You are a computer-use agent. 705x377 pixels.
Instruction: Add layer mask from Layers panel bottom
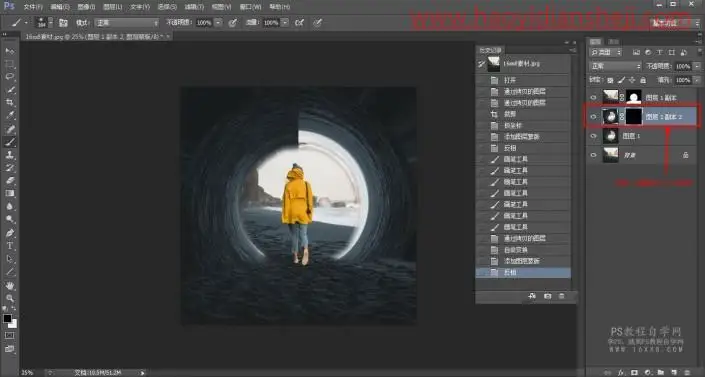pyautogui.click(x=634, y=373)
